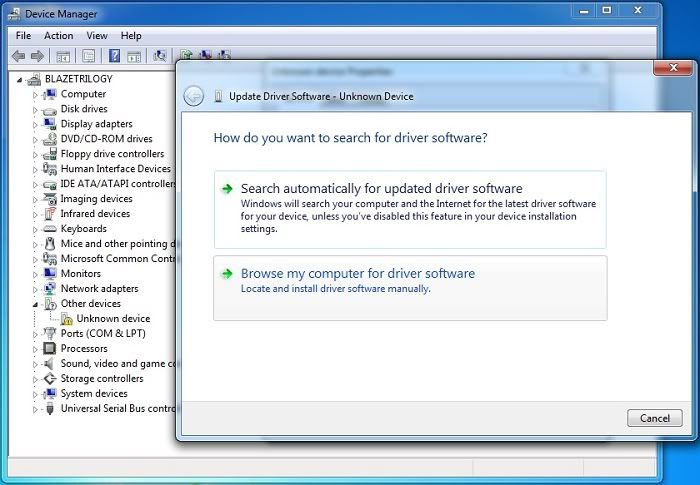Viewport: 700px width, 485px height.
Task: Click the Imaging devices camera icon
Action: coord(50,199)
